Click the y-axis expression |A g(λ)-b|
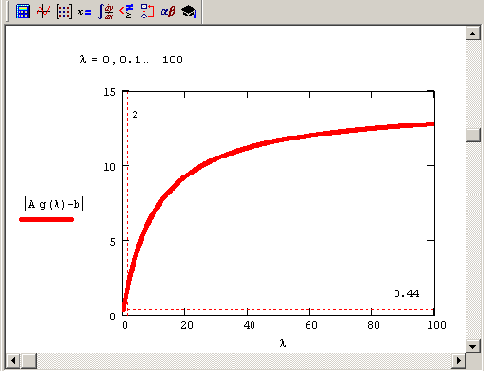Image resolution: width=484 pixels, height=371 pixels. click(x=54, y=204)
